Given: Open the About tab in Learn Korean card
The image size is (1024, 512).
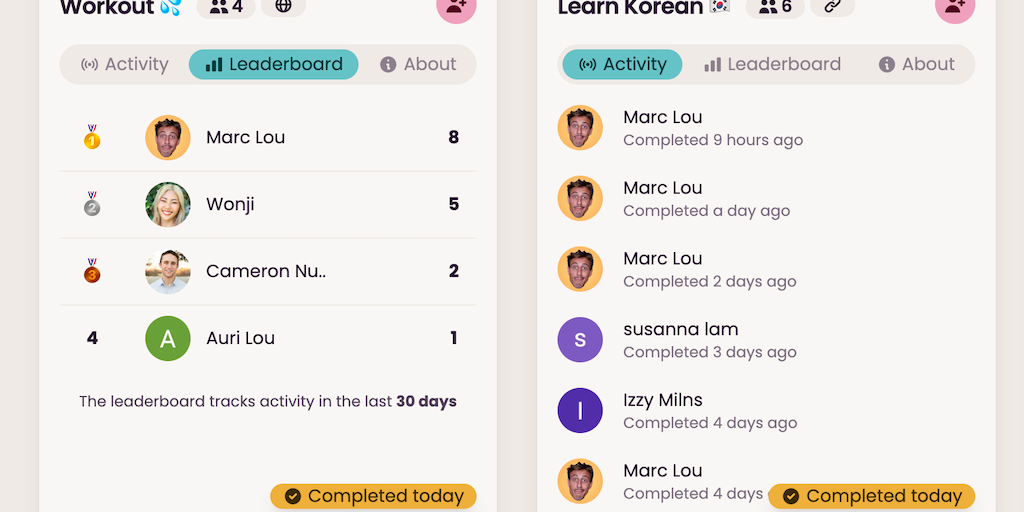Looking at the screenshot, I should click(916, 64).
